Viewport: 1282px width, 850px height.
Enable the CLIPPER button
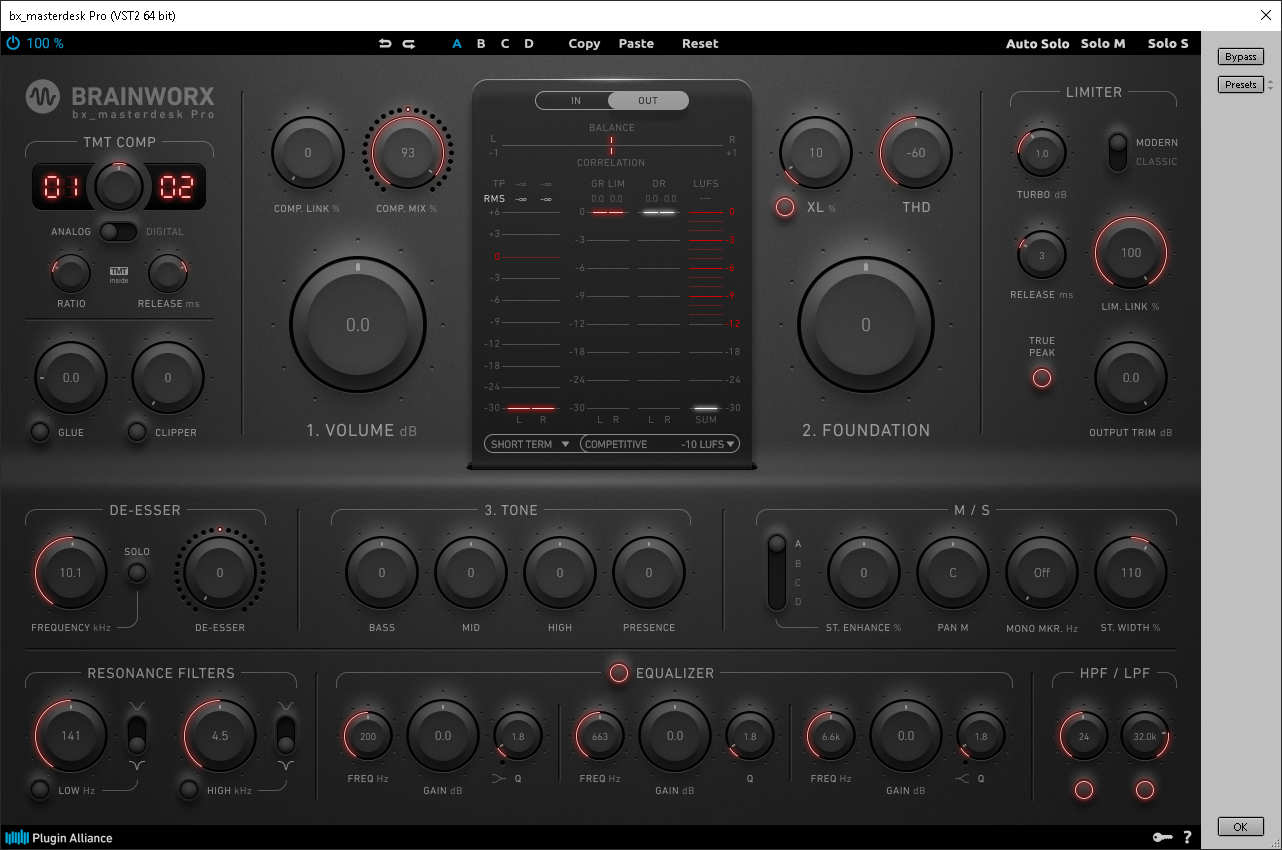[x=137, y=432]
